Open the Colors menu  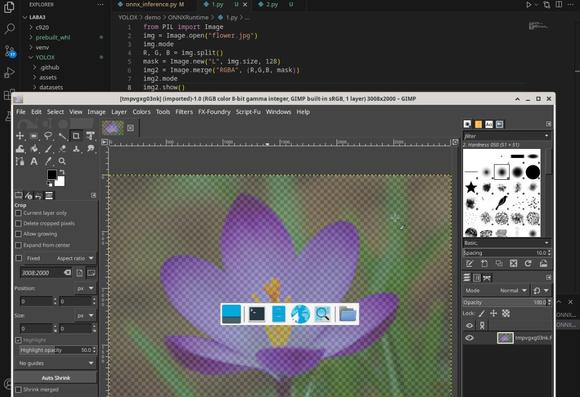tap(141, 112)
